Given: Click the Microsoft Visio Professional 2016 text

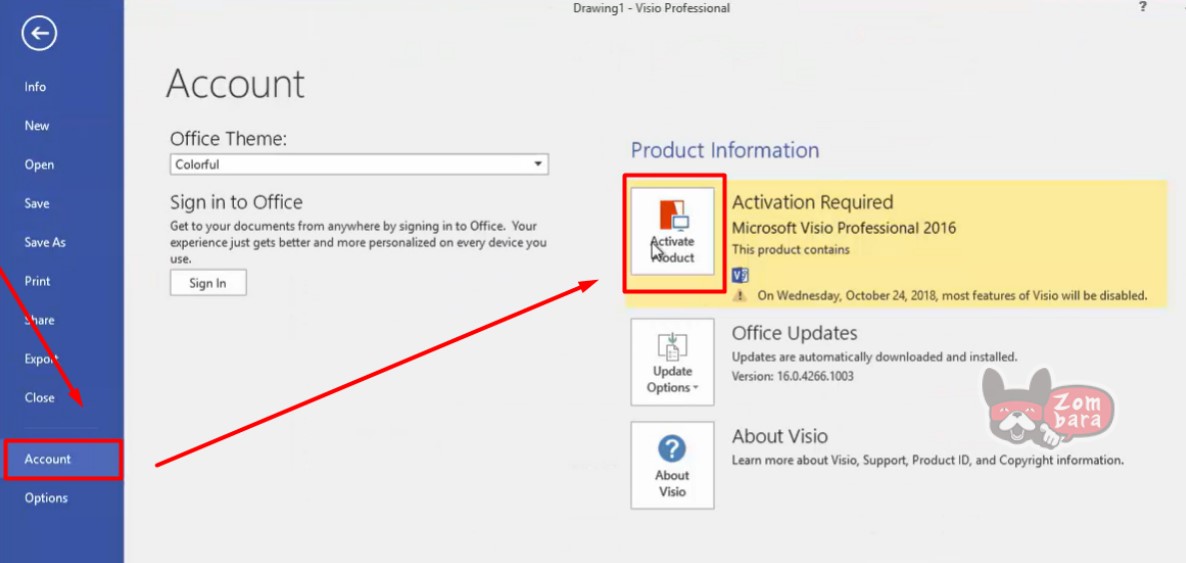Looking at the screenshot, I should click(x=844, y=228).
